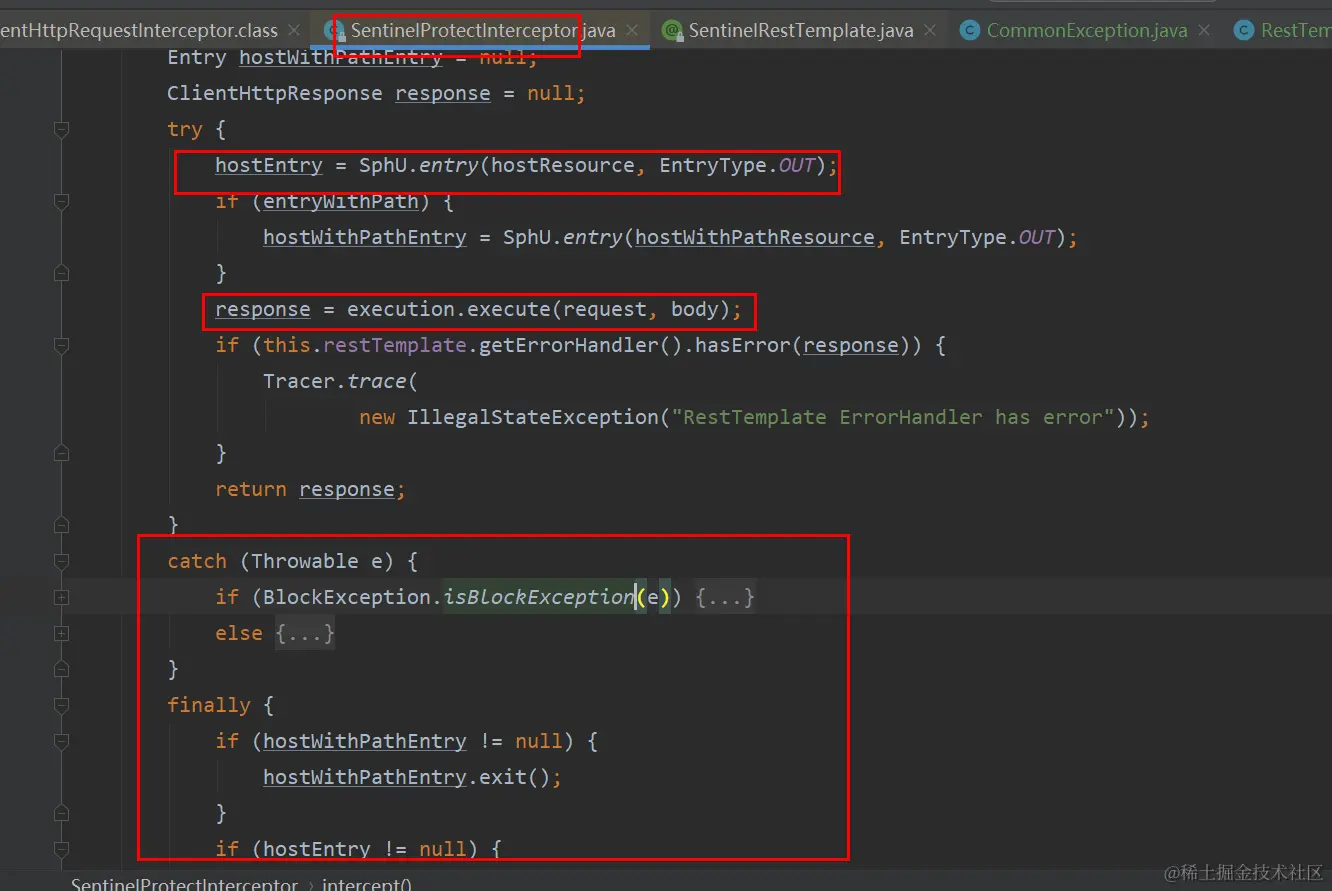Click hostResource in the SphU.entry call

click(x=563, y=165)
